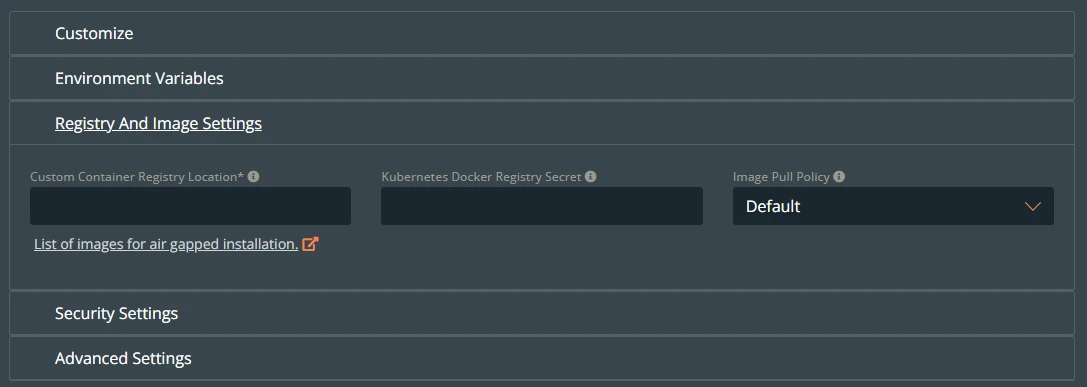The width and height of the screenshot is (1087, 387).
Task: Open List of images for air gapped installation
Action: (x=166, y=244)
